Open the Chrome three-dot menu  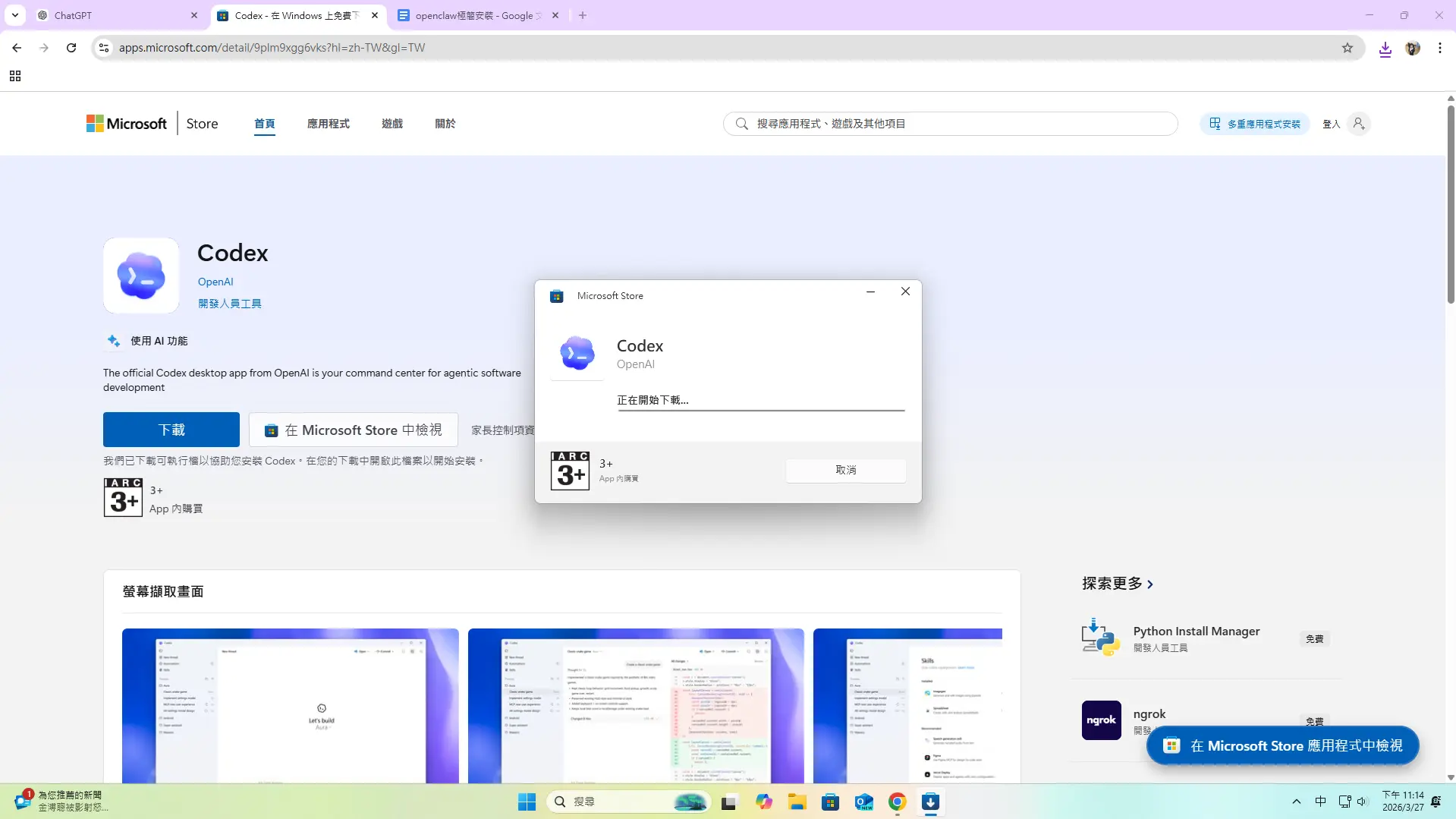pyautogui.click(x=1439, y=48)
